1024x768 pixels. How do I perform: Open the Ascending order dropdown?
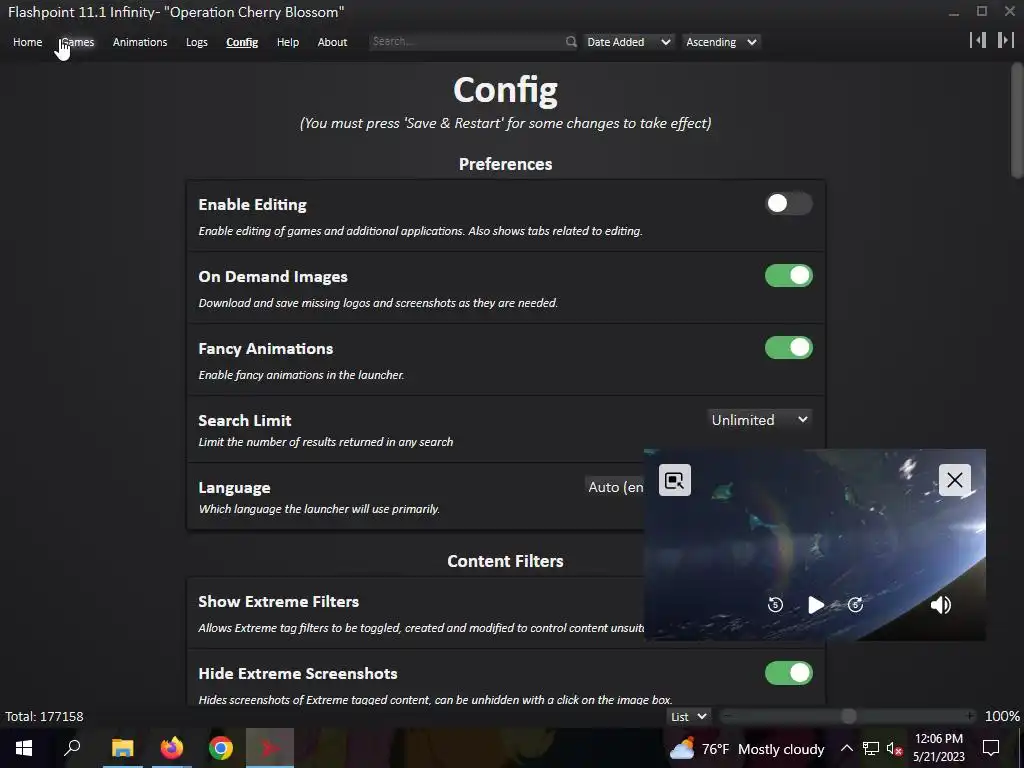[x=721, y=42]
